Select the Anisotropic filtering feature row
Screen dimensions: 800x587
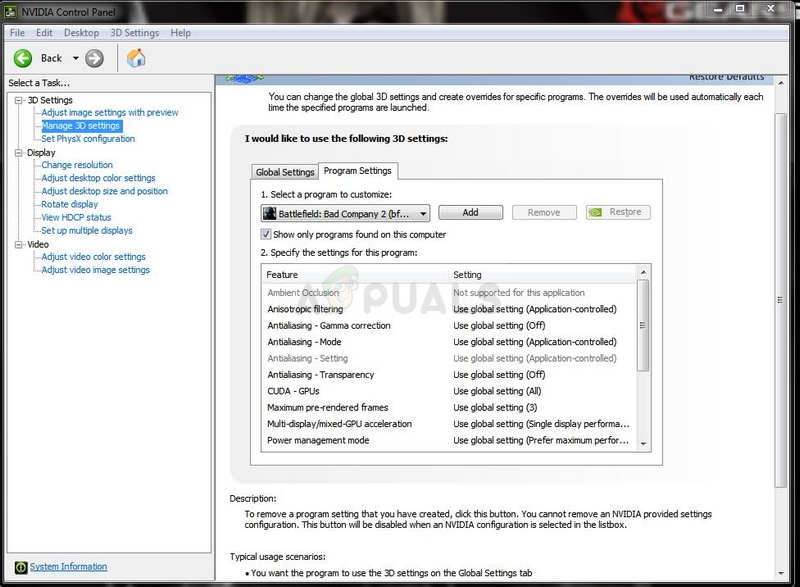click(x=449, y=309)
